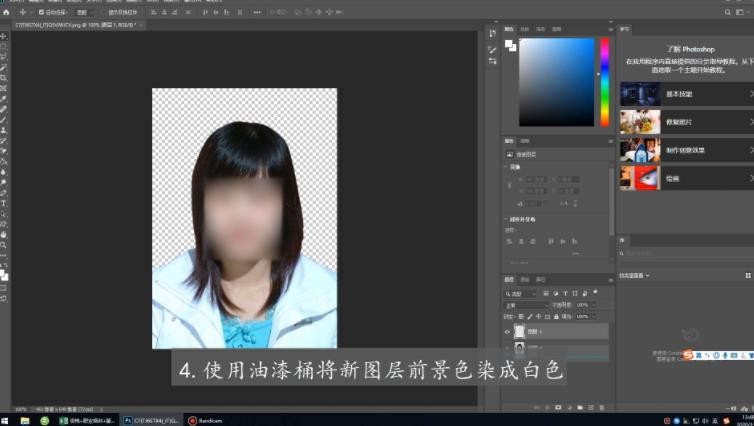
Task: Click the top layer's thumbnail
Action: click(x=519, y=331)
